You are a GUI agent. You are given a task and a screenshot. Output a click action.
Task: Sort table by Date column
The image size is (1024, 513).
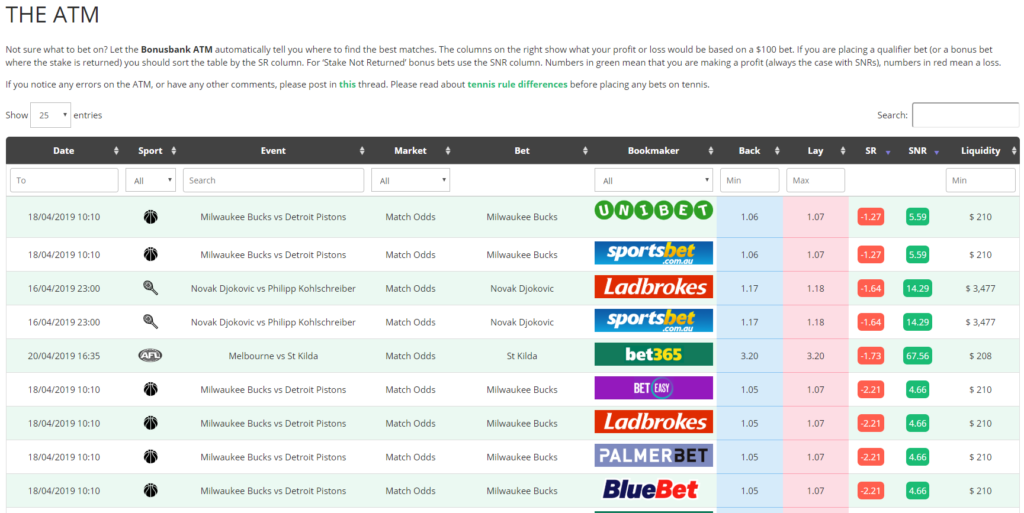click(x=64, y=151)
